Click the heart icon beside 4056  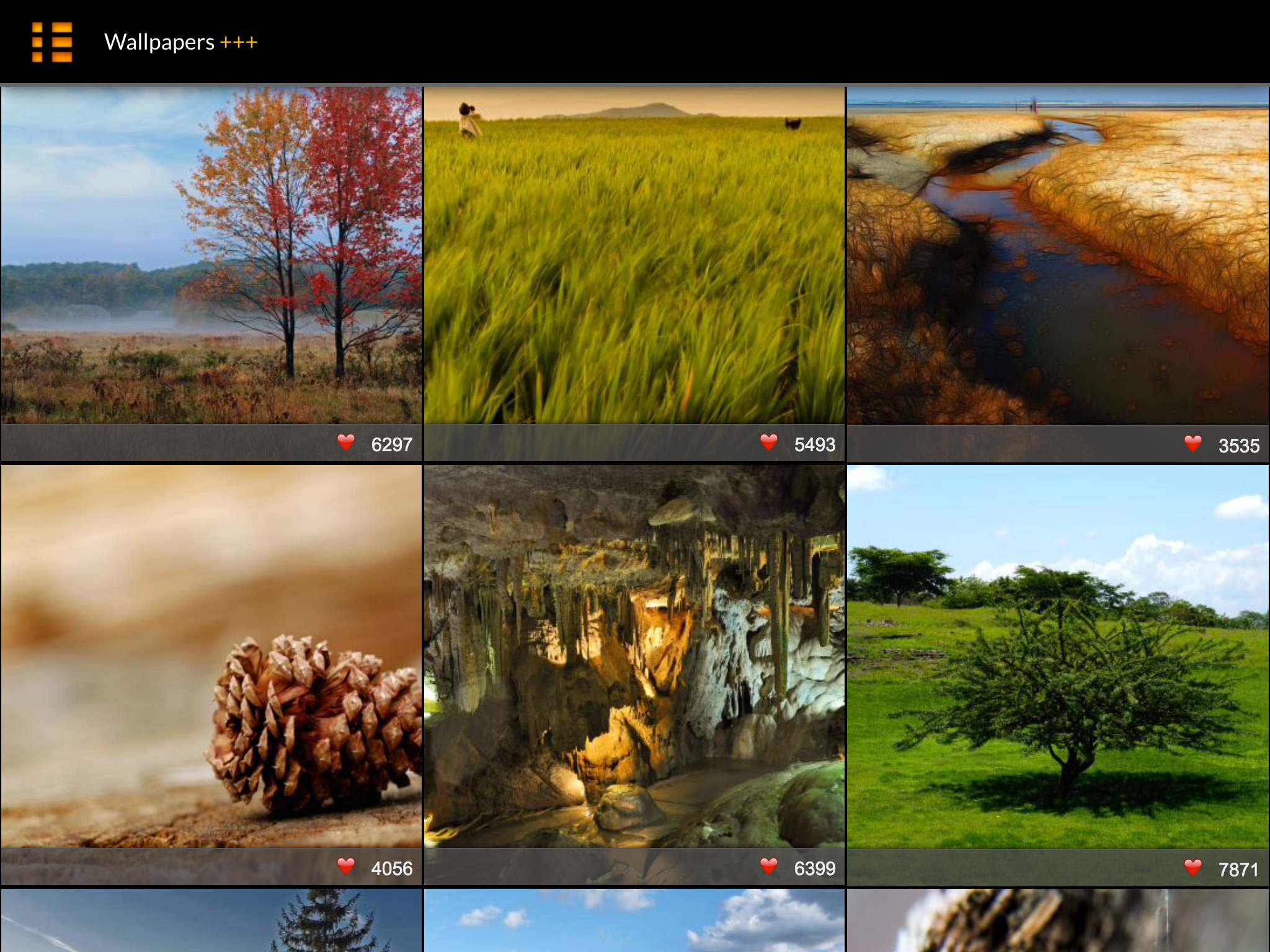[346, 866]
